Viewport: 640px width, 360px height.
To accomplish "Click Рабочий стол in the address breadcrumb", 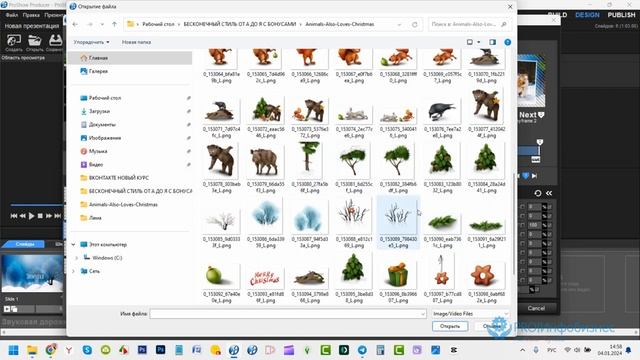I will tap(158, 24).
